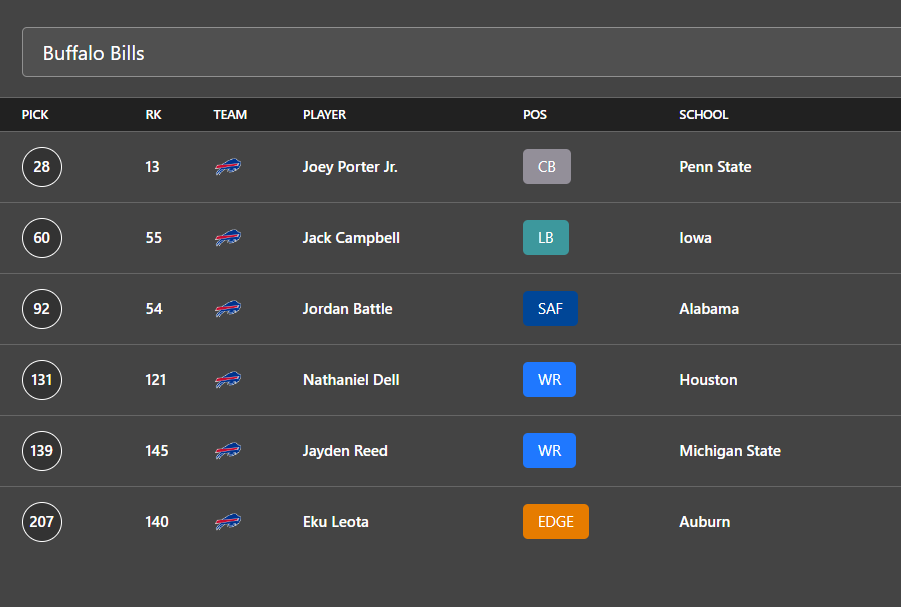The height and width of the screenshot is (607, 901).
Task: Click the gray CB position badge
Action: coord(547,167)
